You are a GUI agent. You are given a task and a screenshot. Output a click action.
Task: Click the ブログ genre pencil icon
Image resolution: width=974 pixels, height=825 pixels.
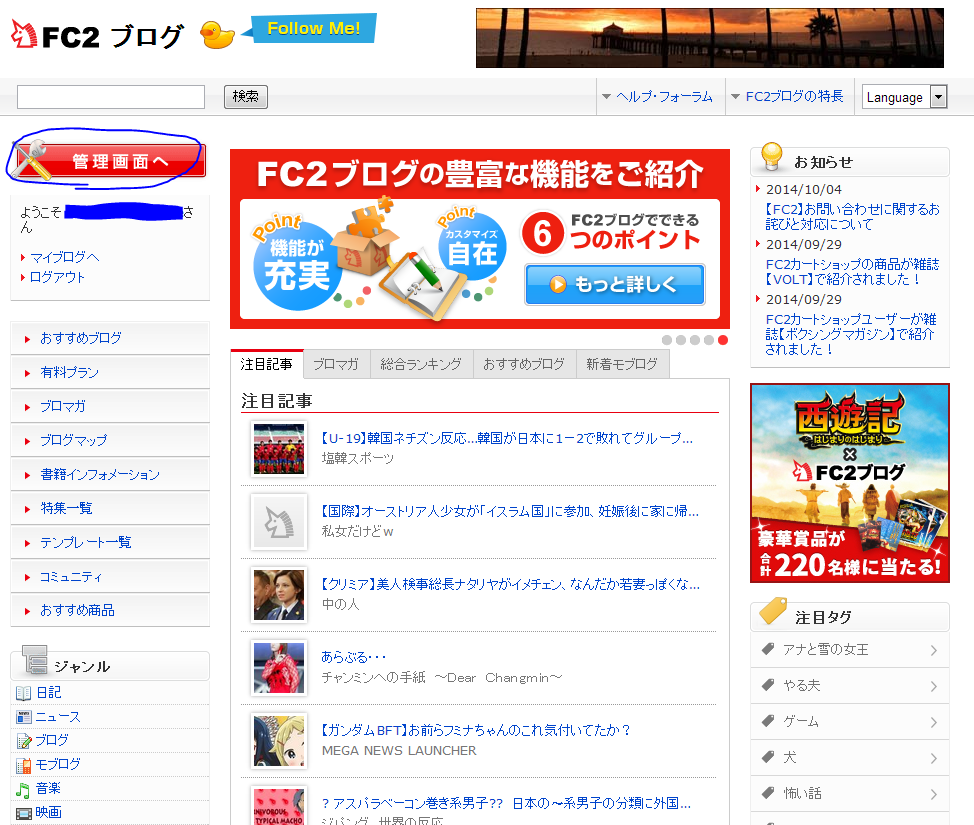pos(24,741)
